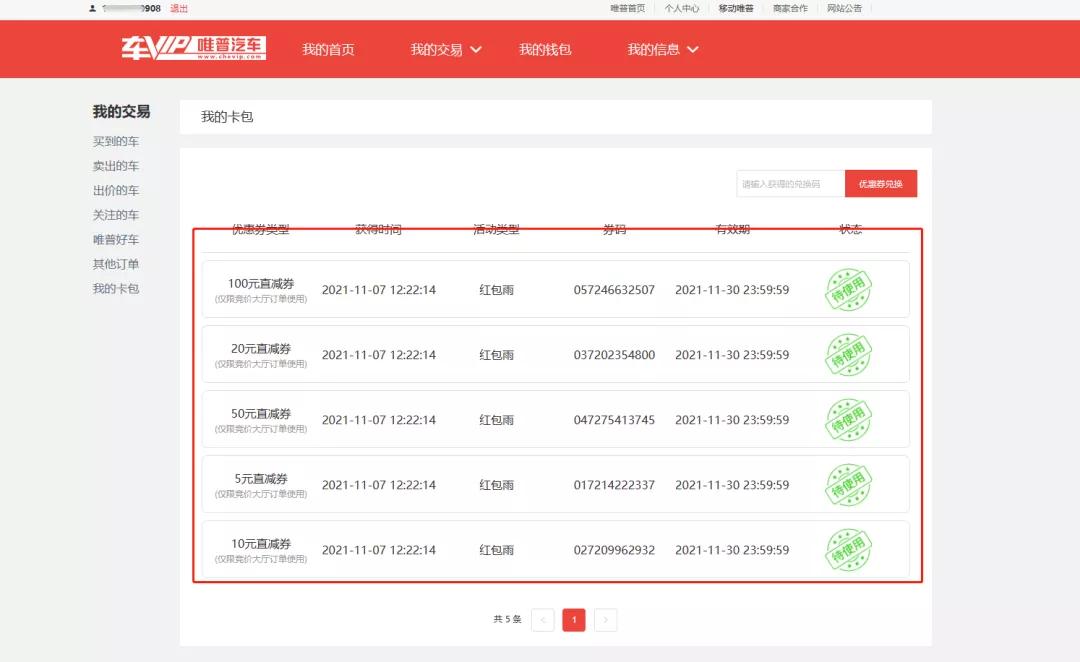Viewport: 1080px width, 662px height.
Task: Open 网站公告 link at top
Action: [844, 8]
